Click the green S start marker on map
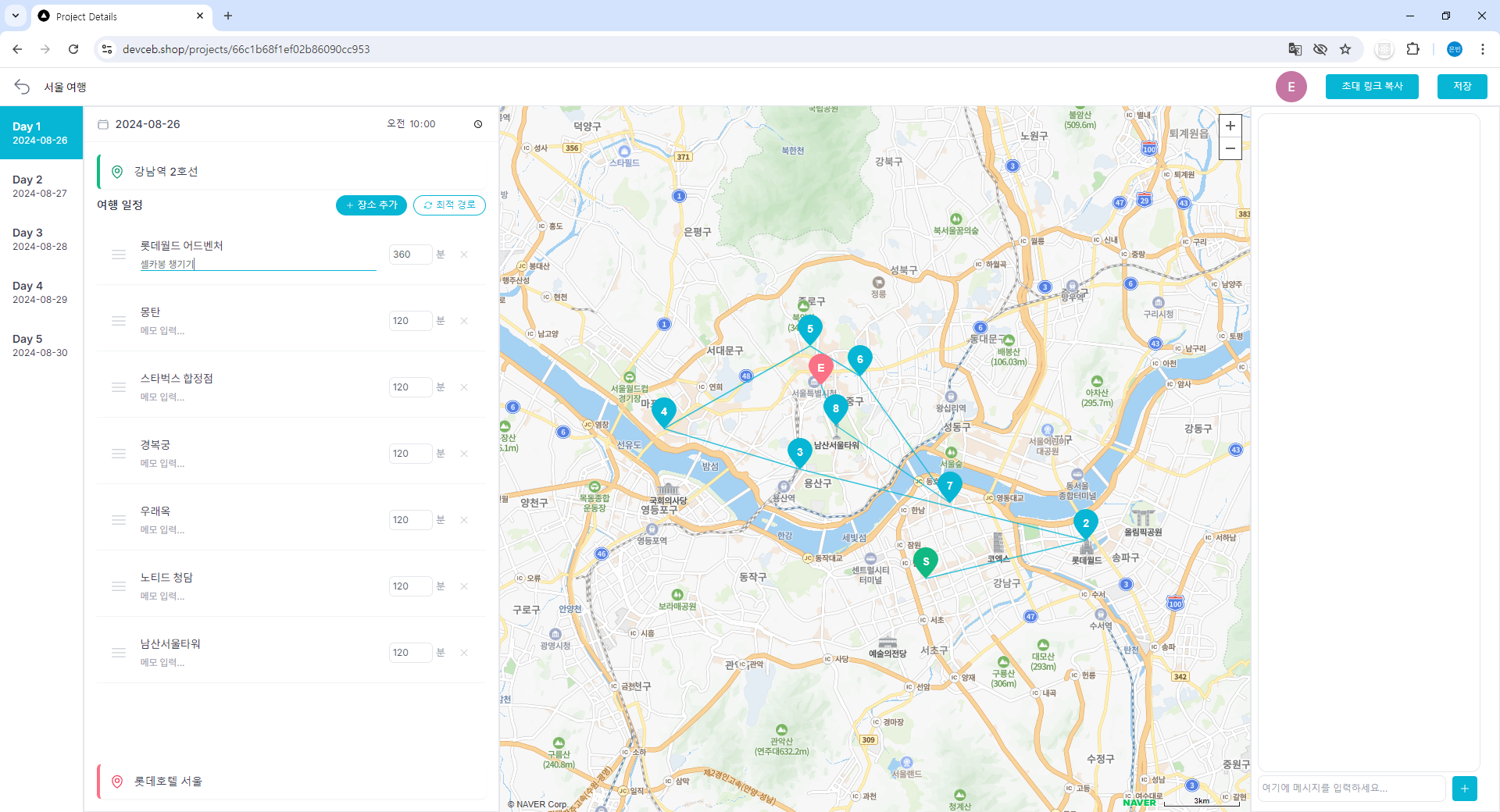Viewport: 1500px width, 812px height. (926, 561)
